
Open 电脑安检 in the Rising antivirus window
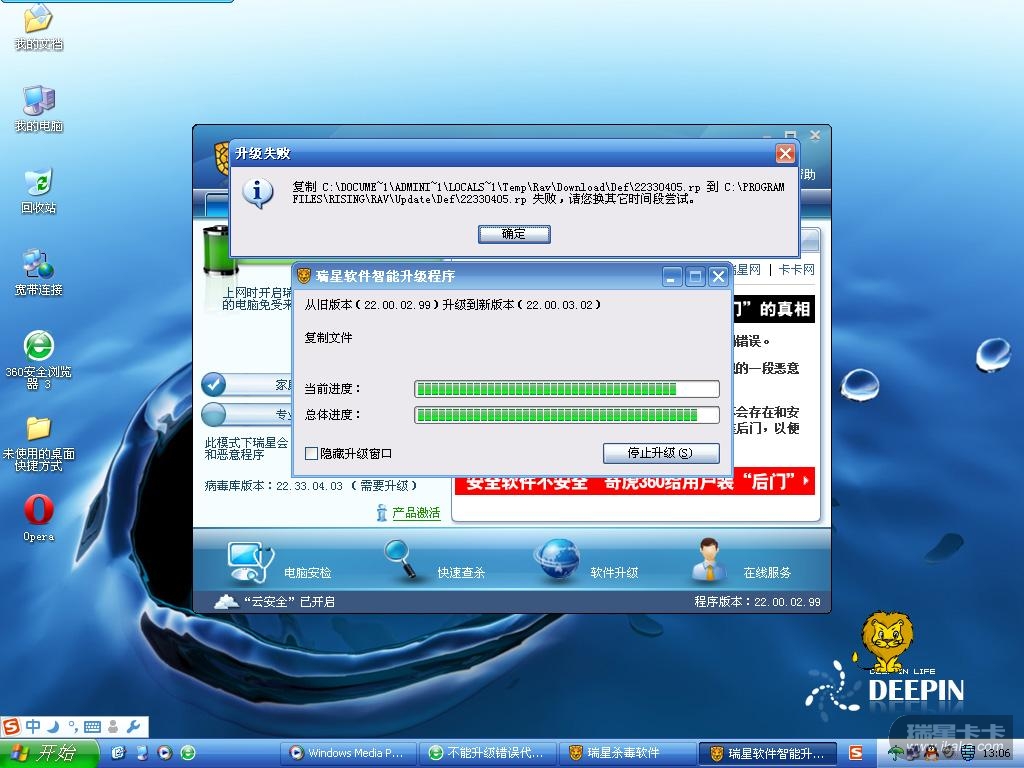pyautogui.click(x=280, y=563)
